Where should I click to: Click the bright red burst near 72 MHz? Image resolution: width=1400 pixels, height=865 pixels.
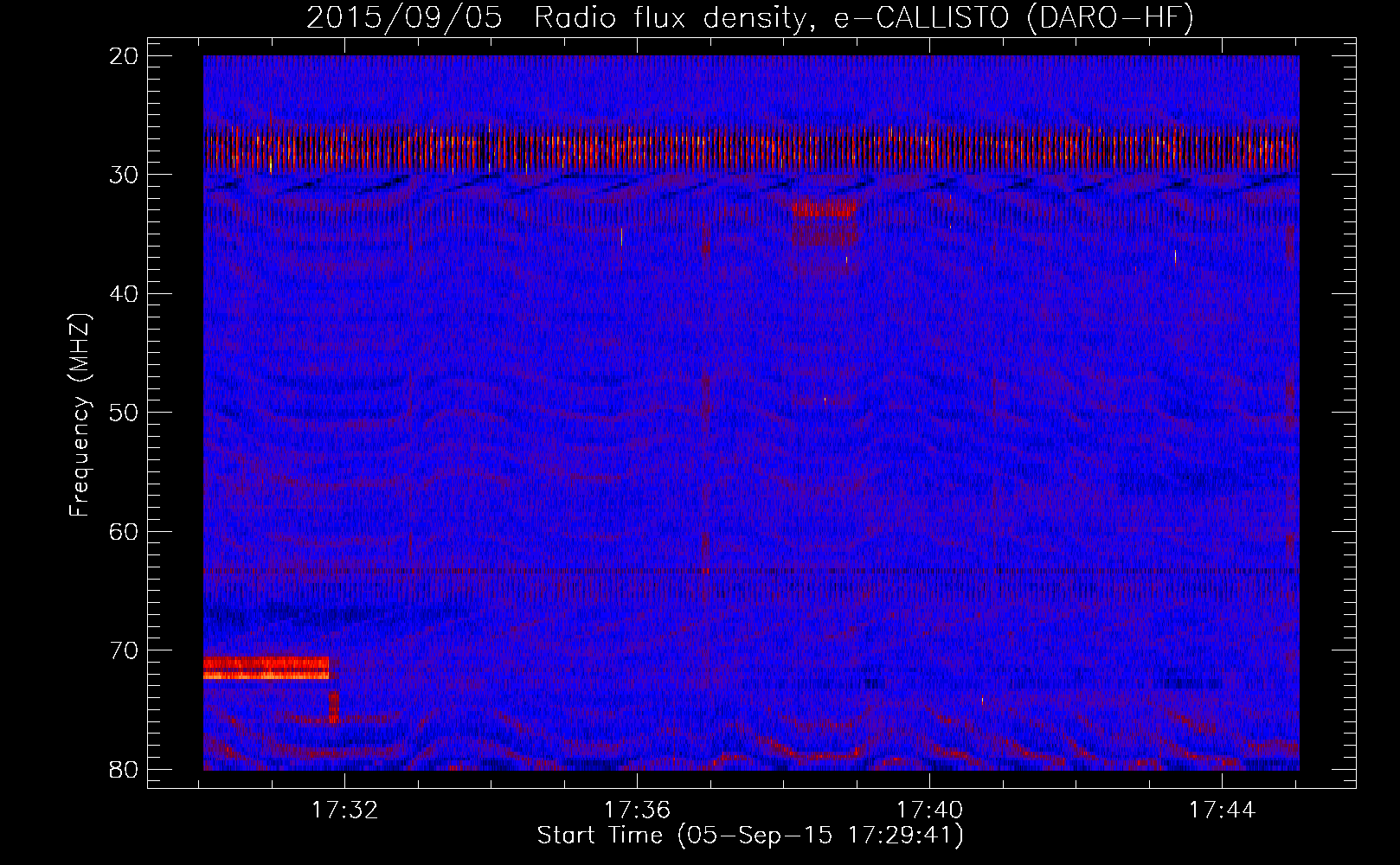click(x=267, y=668)
